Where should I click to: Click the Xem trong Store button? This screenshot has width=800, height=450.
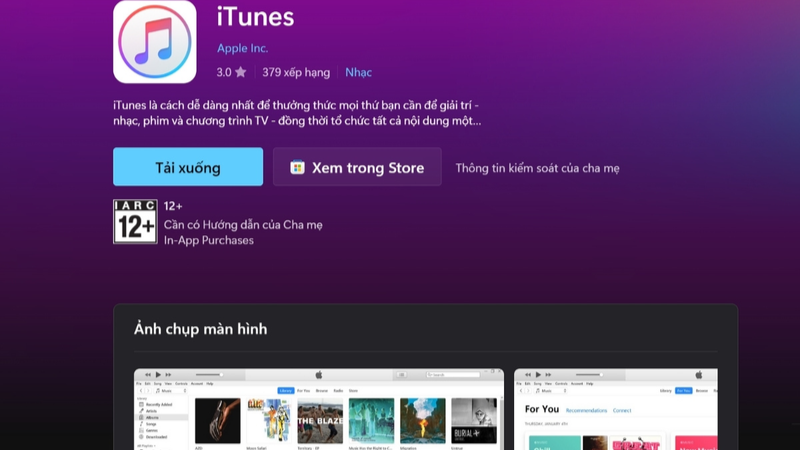tap(357, 167)
